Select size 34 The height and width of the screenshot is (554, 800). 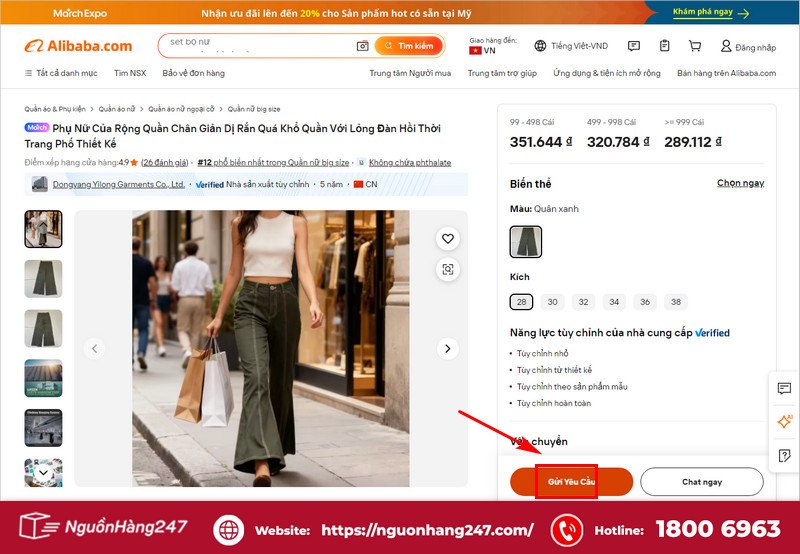click(614, 302)
